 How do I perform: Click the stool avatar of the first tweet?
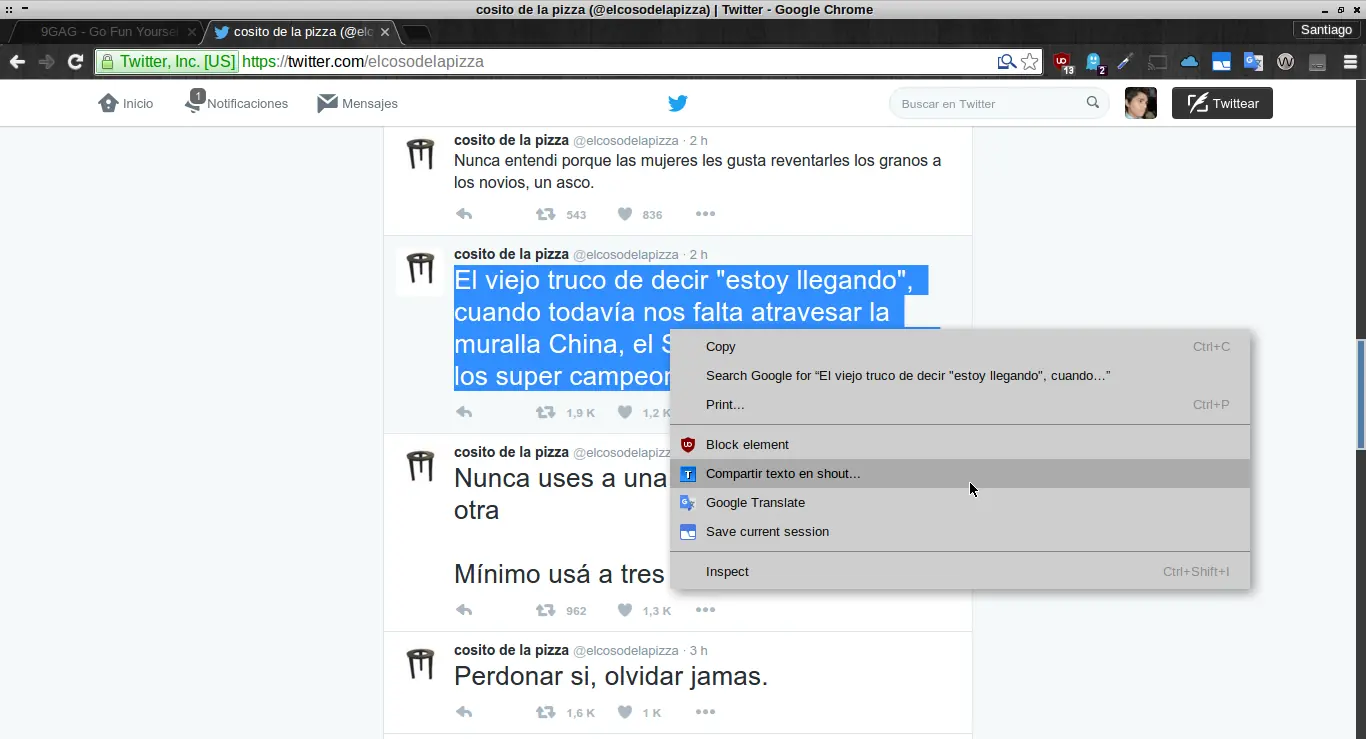click(420, 155)
